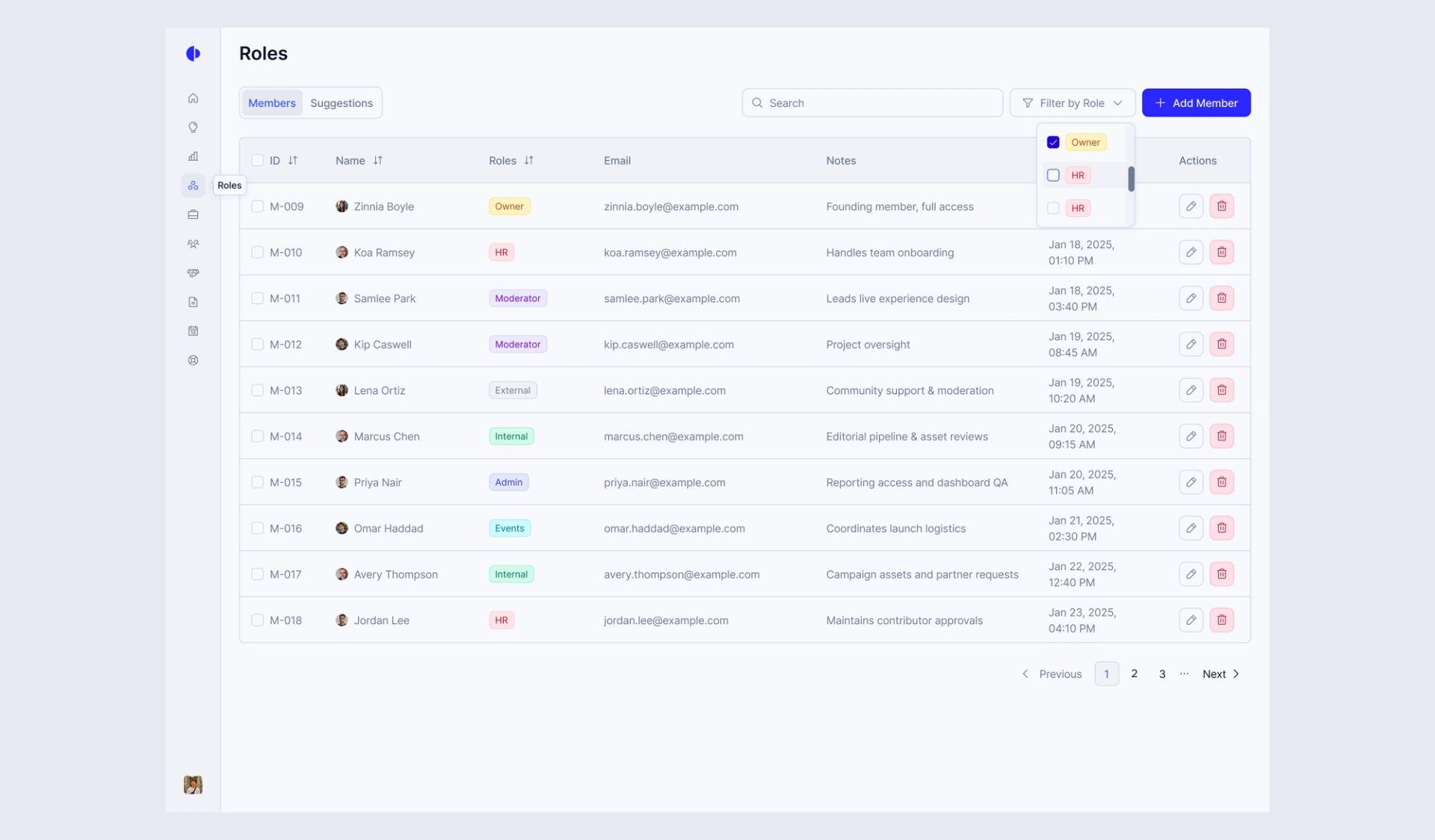This screenshot has width=1435, height=840.
Task: Click the filter dropdown list scrollbar
Action: click(x=1131, y=179)
